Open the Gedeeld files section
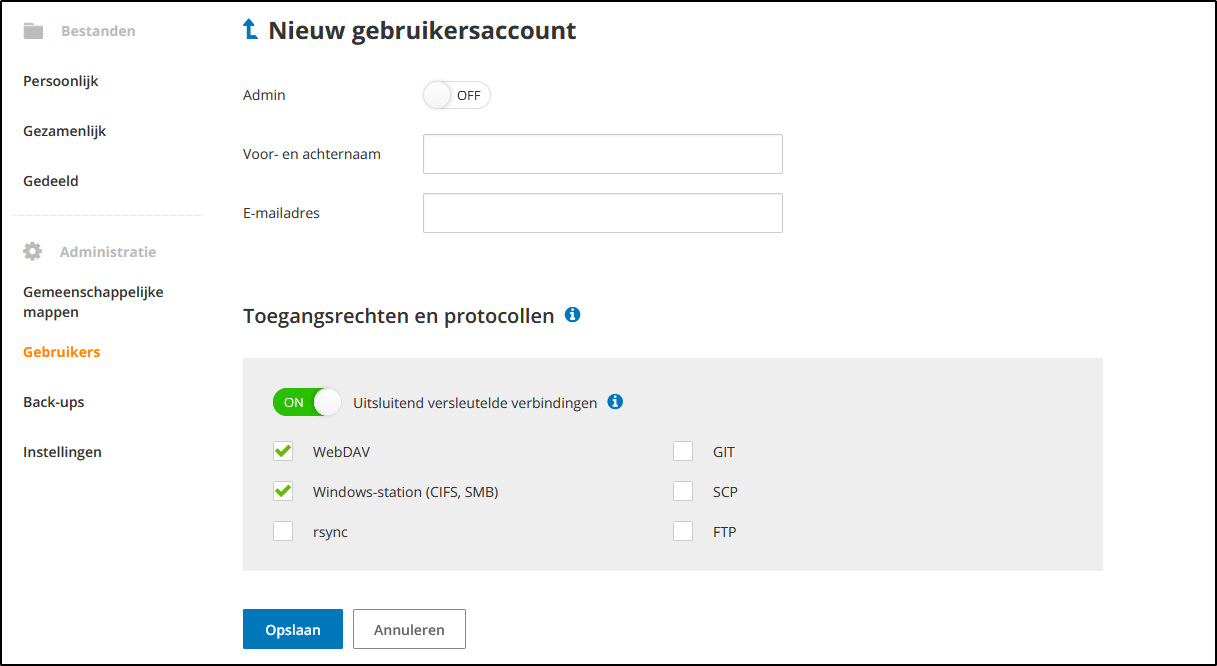This screenshot has height=666, width=1217. pyautogui.click(x=50, y=181)
